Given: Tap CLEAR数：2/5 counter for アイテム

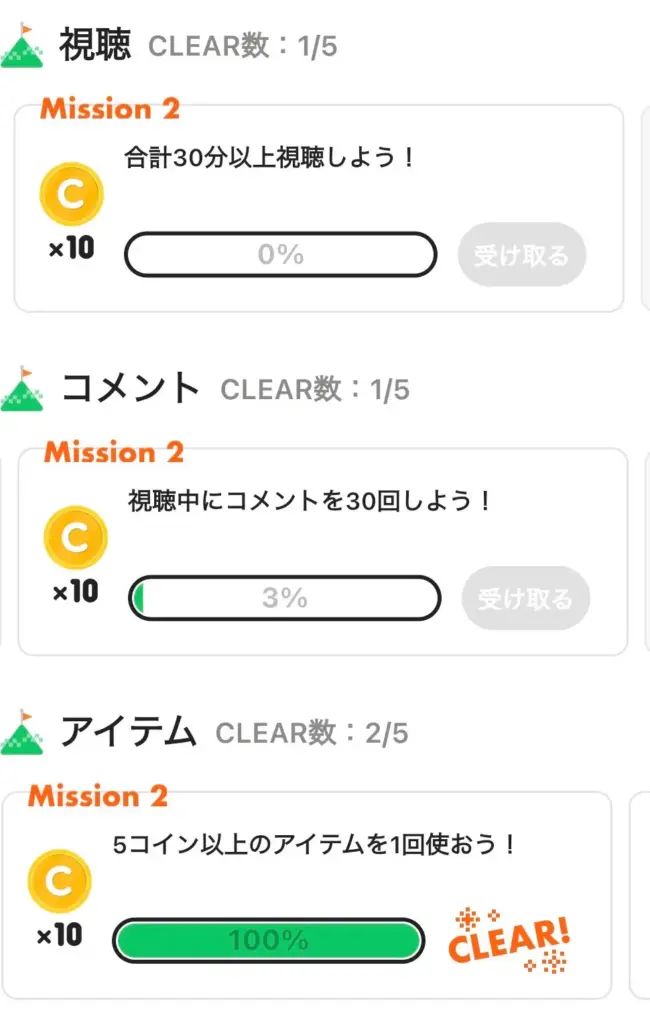Looking at the screenshot, I should point(313,733).
